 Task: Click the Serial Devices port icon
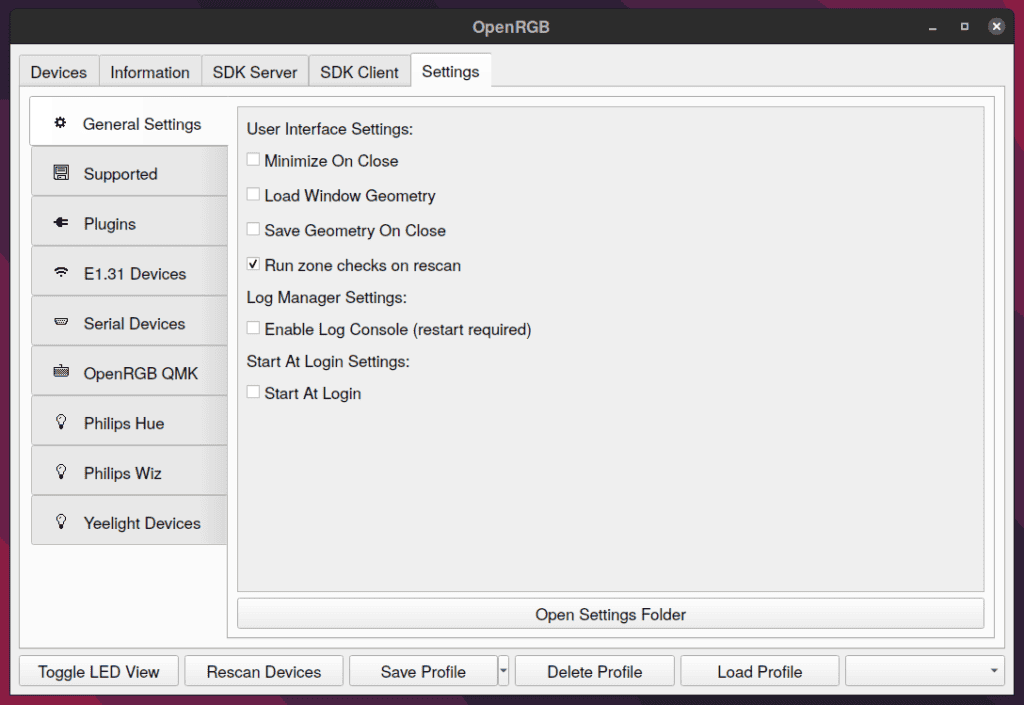click(61, 322)
